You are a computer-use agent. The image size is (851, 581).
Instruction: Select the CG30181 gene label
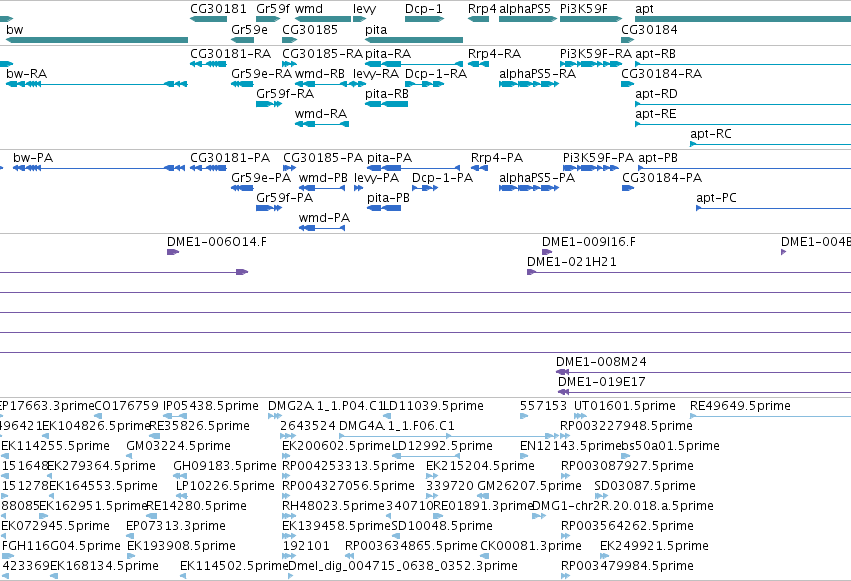coord(218,9)
